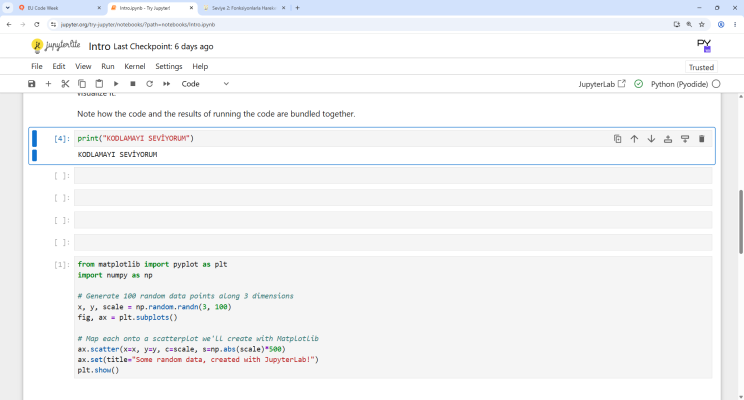Click the second empty code cell
744x400 pixels.
pyautogui.click(x=393, y=198)
